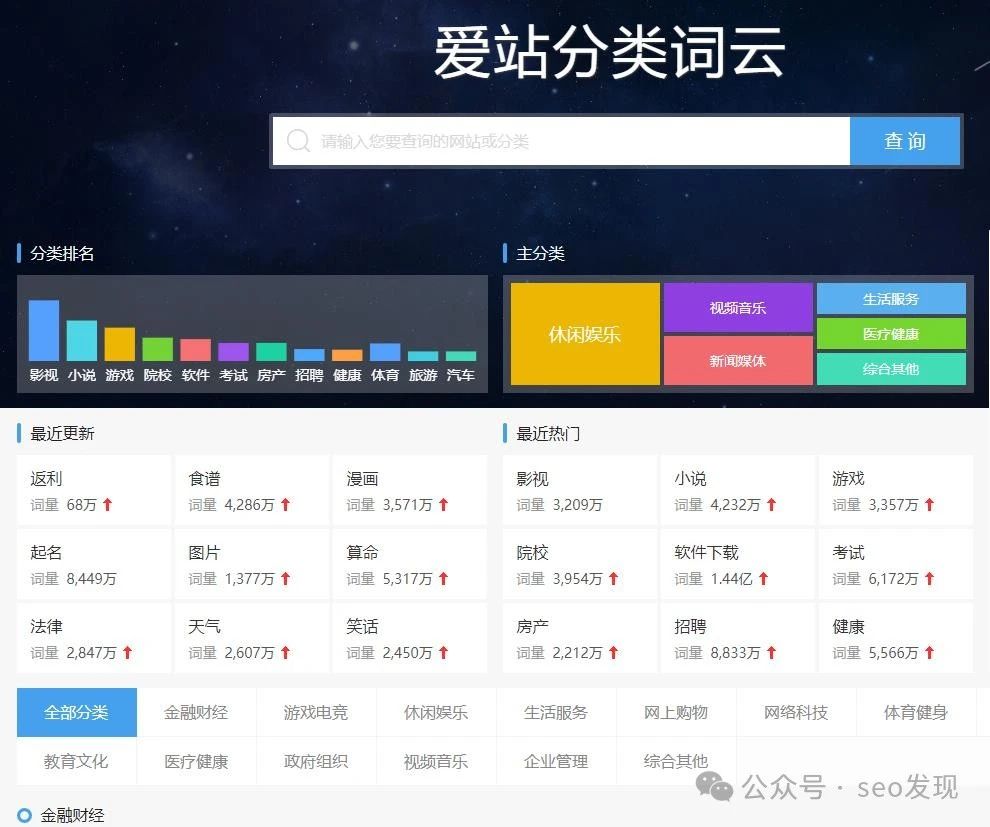Open the 软件下载 hot category card
The image size is (990, 827).
737,564
